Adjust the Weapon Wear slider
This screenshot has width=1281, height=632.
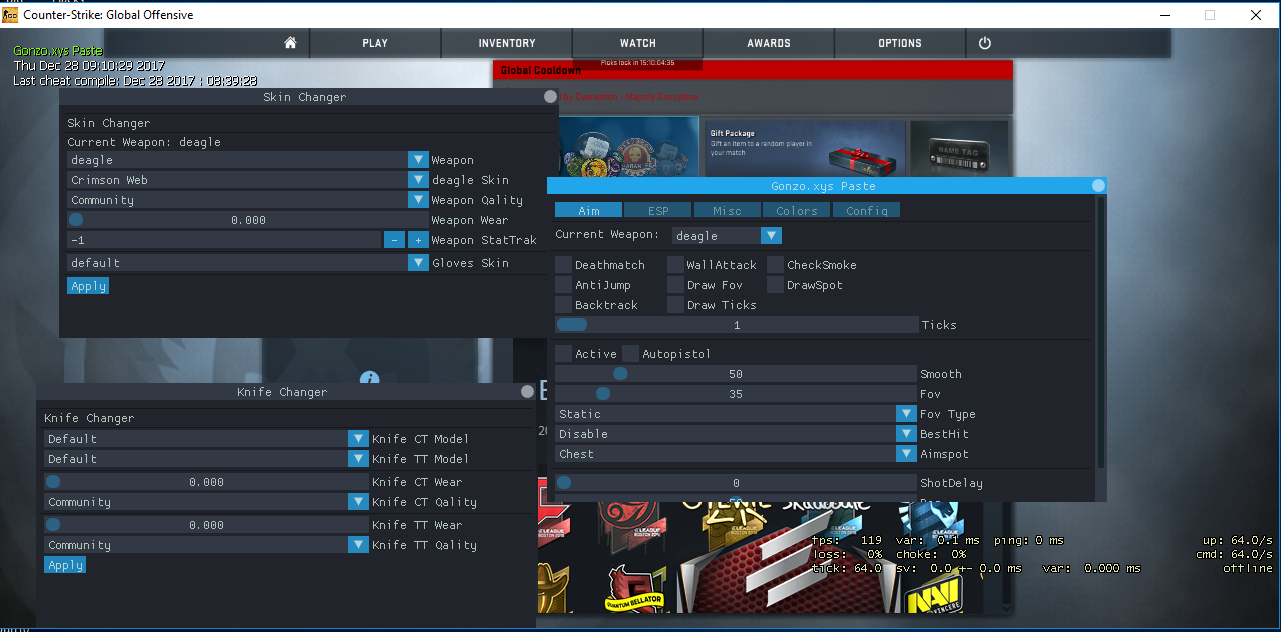[247, 220]
